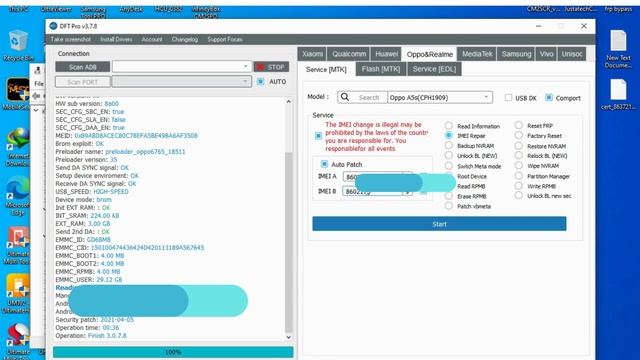
Task: Switch to the Huawei tab
Action: click(x=386, y=54)
